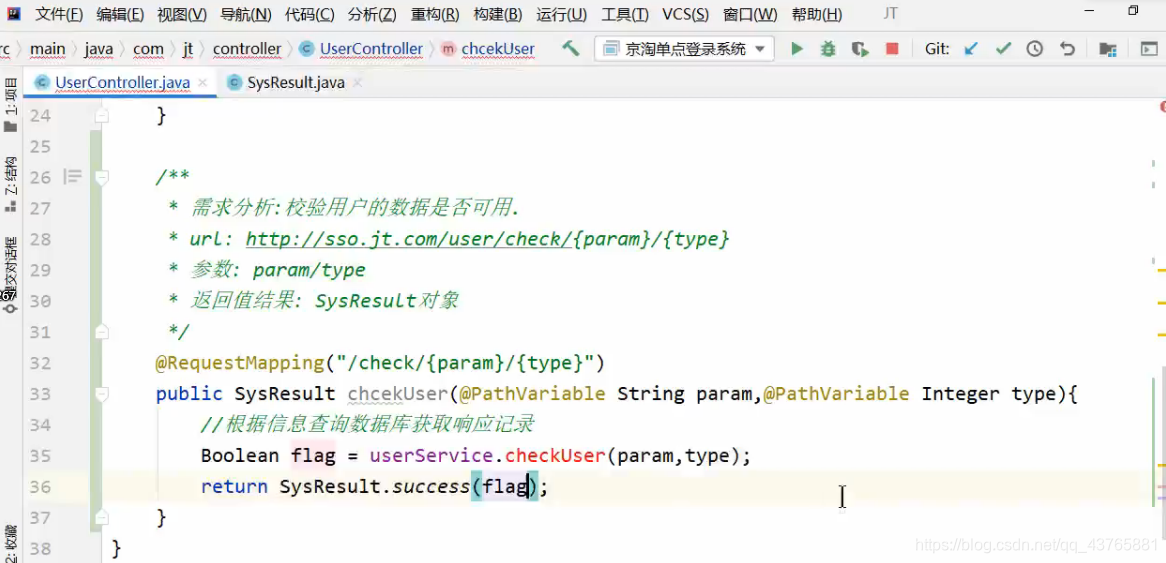This screenshot has height=563, width=1166.
Task: Click the fold end marker at line 37
Action: coord(102,518)
